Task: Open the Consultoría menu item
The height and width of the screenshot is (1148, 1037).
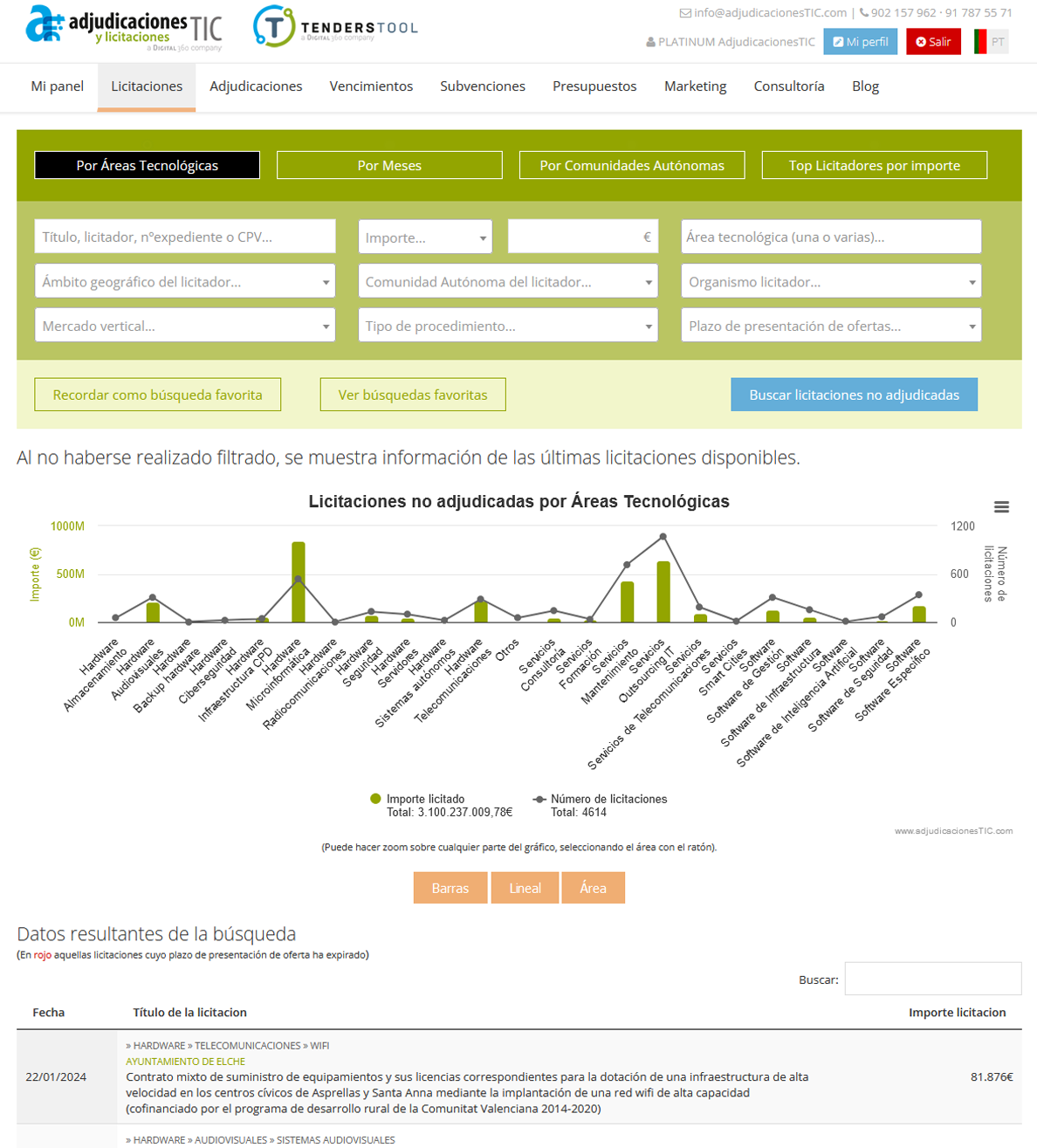Action: (x=789, y=86)
